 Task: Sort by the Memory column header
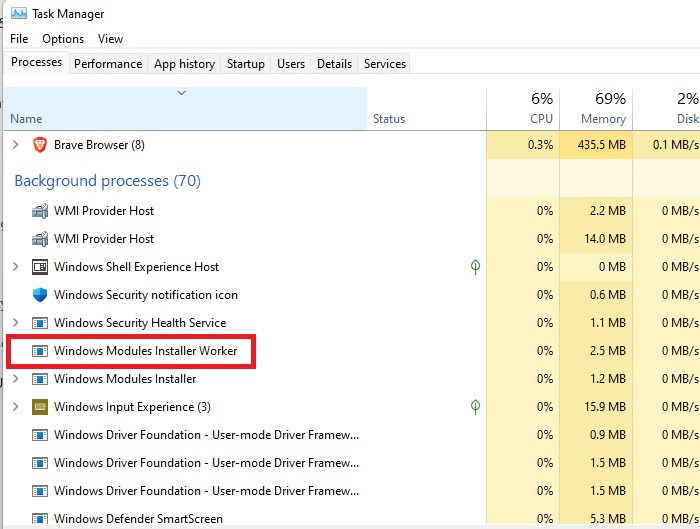tap(596, 109)
